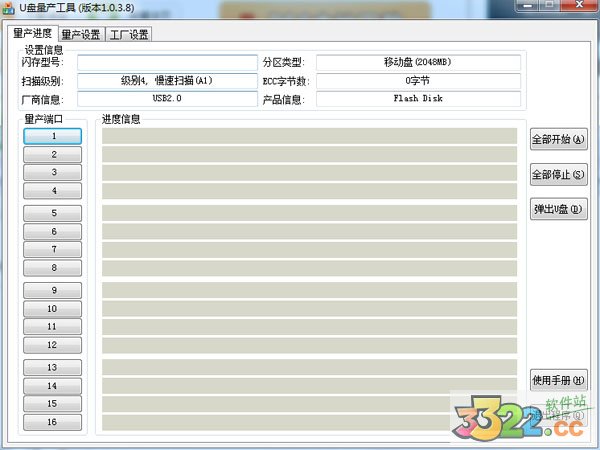Click the 分区类型 field showing 移动盘 (2048MB)

click(418, 62)
